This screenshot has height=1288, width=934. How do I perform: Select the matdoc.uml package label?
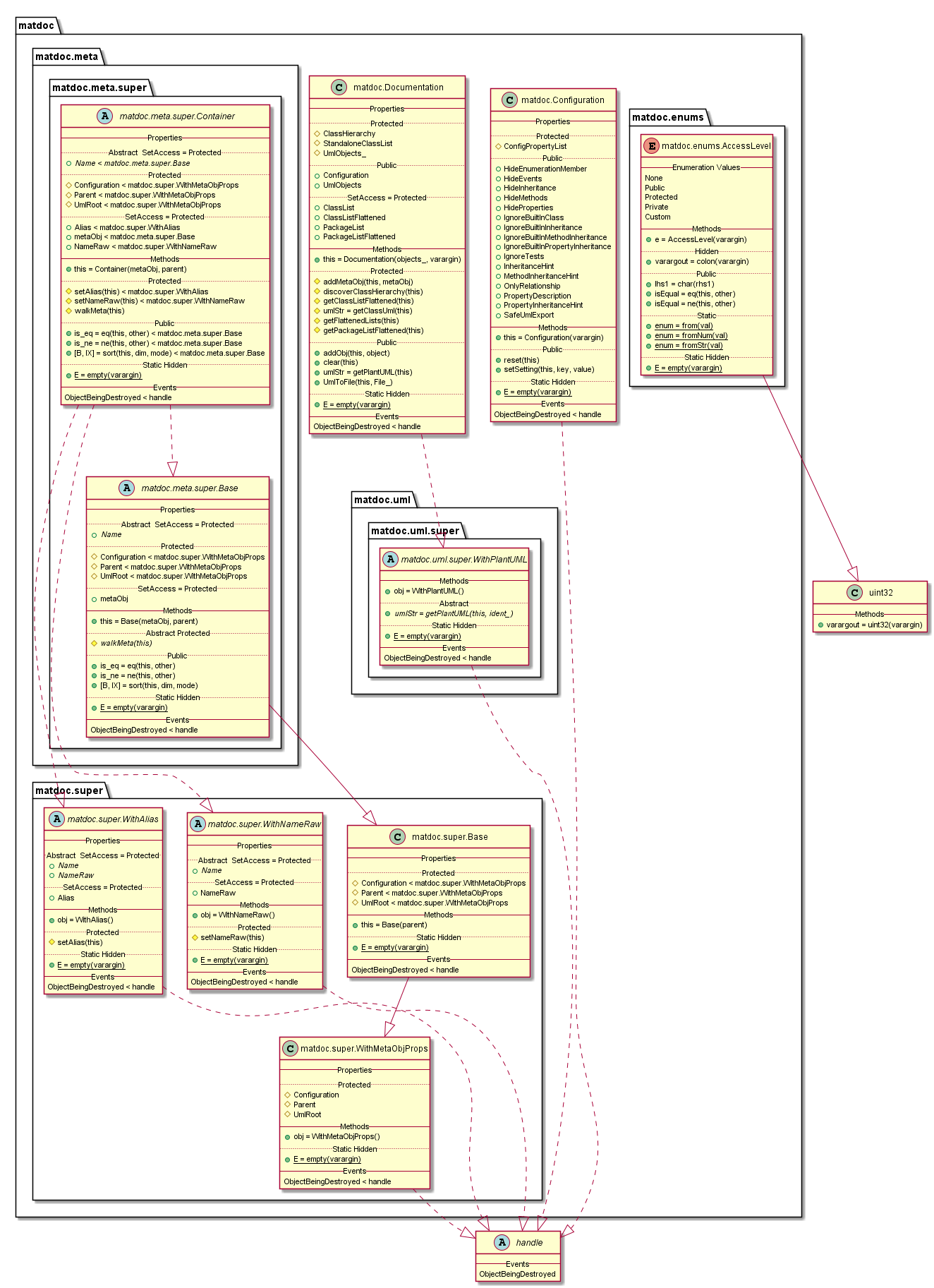click(x=382, y=500)
